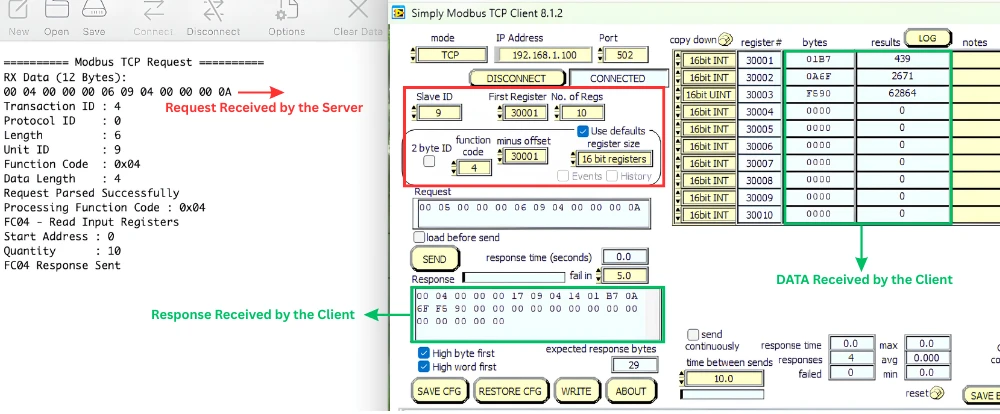The image size is (1000, 414).
Task: Click the CONNECTED status indicator
Action: [617, 78]
